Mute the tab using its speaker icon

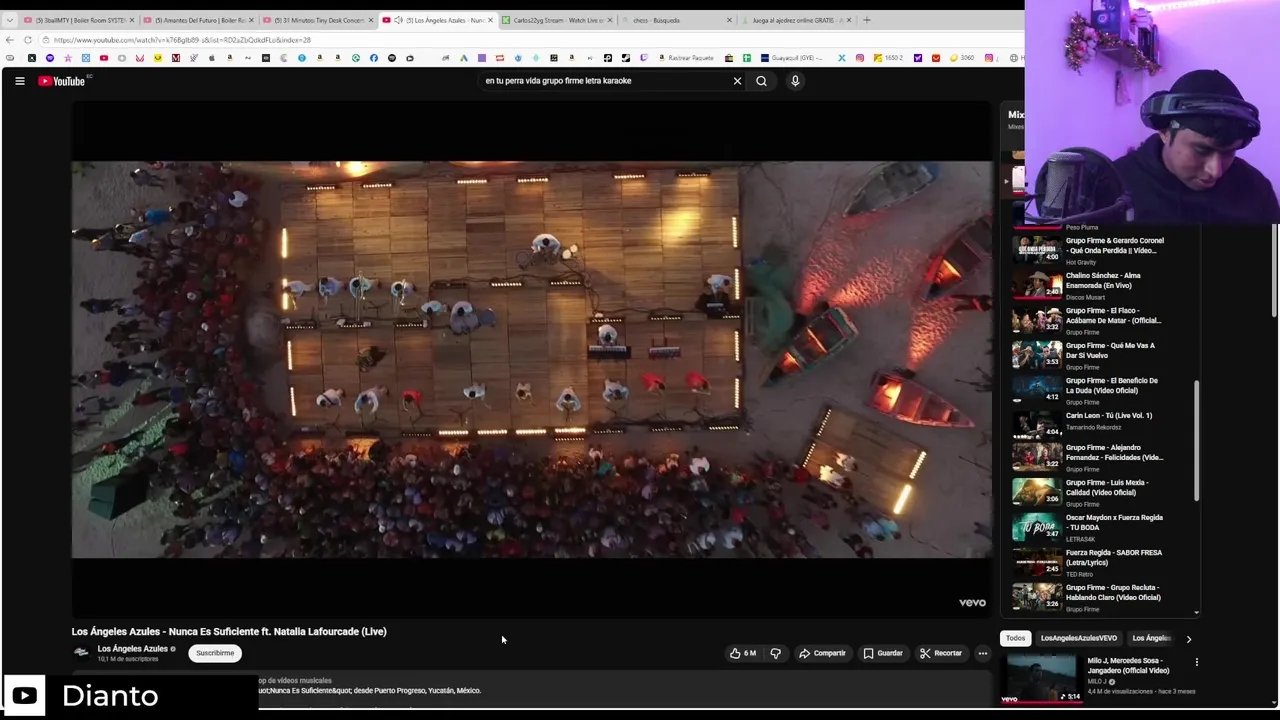[x=398, y=20]
